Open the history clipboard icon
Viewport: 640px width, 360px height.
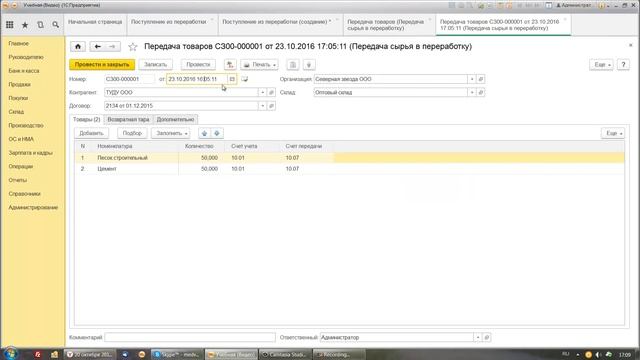(40, 25)
